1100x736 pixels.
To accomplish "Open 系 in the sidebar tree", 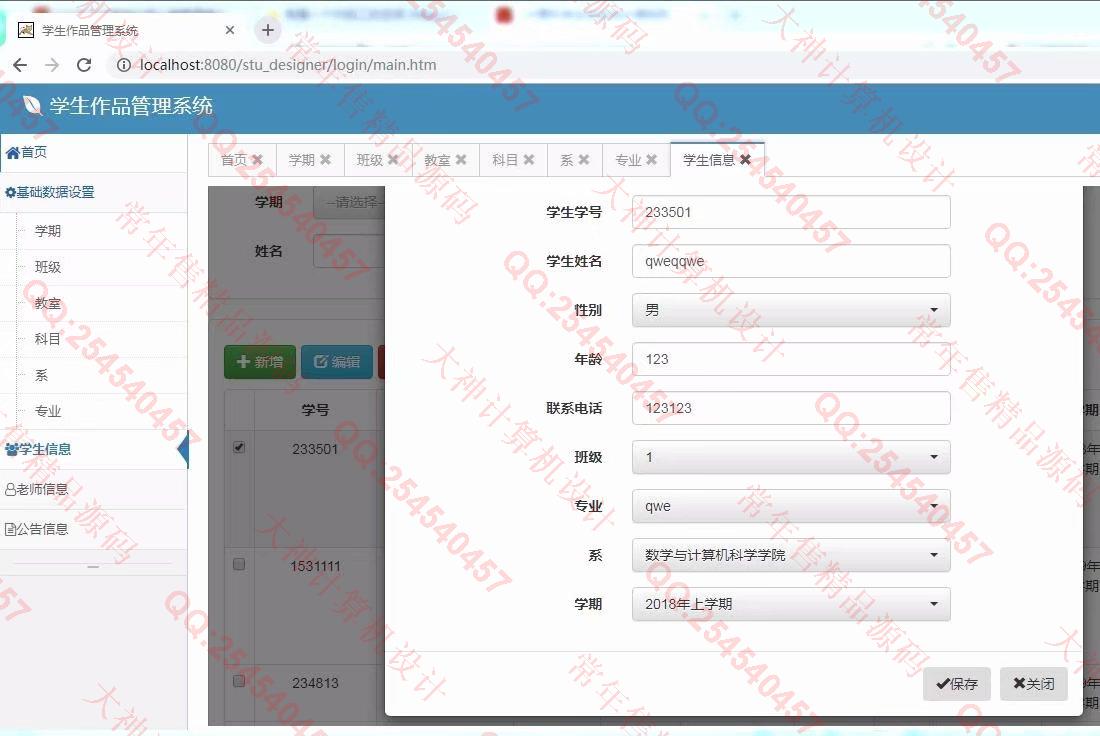I will tap(41, 375).
